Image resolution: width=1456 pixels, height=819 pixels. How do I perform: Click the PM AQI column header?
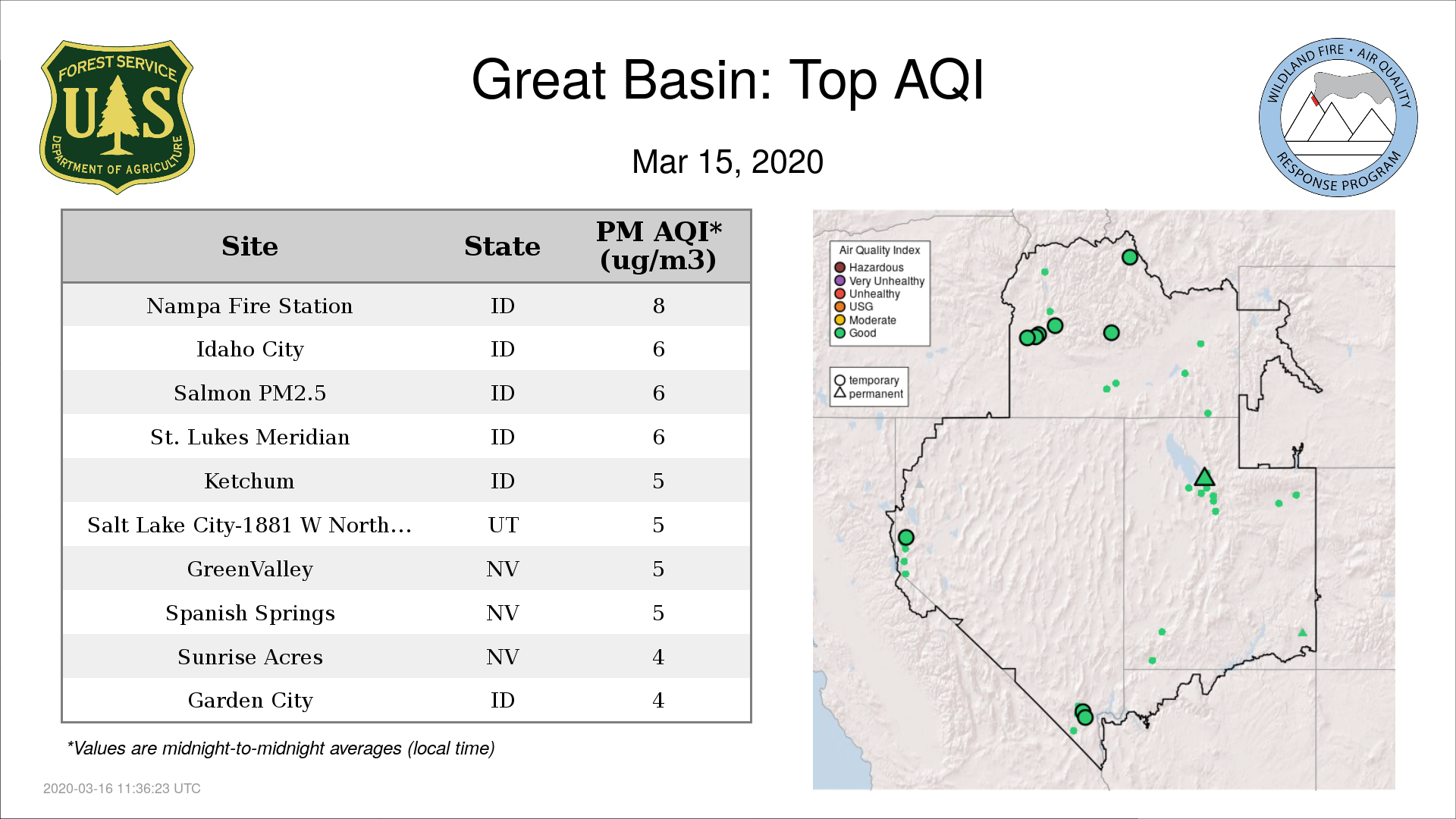pos(658,246)
